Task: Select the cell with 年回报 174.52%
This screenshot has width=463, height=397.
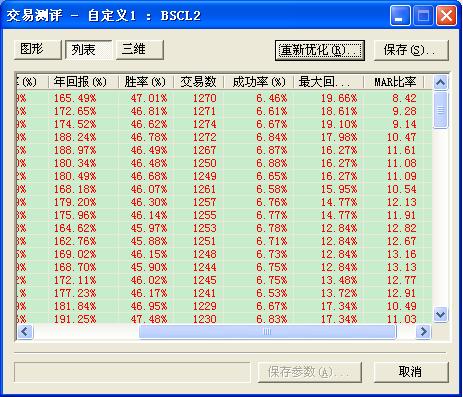Action: tap(75, 124)
